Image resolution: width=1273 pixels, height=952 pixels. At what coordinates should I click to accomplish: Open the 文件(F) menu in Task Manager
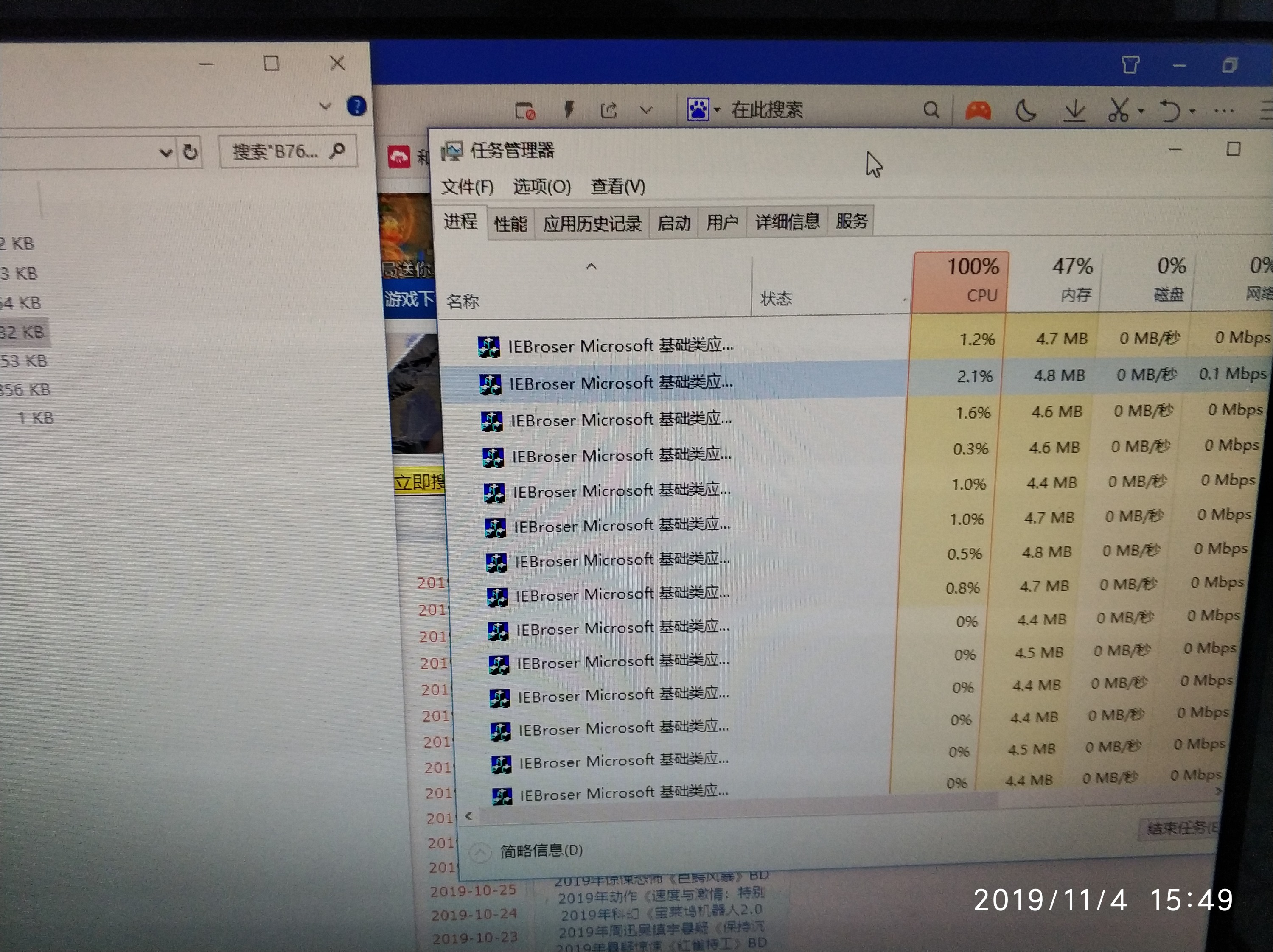click(467, 186)
